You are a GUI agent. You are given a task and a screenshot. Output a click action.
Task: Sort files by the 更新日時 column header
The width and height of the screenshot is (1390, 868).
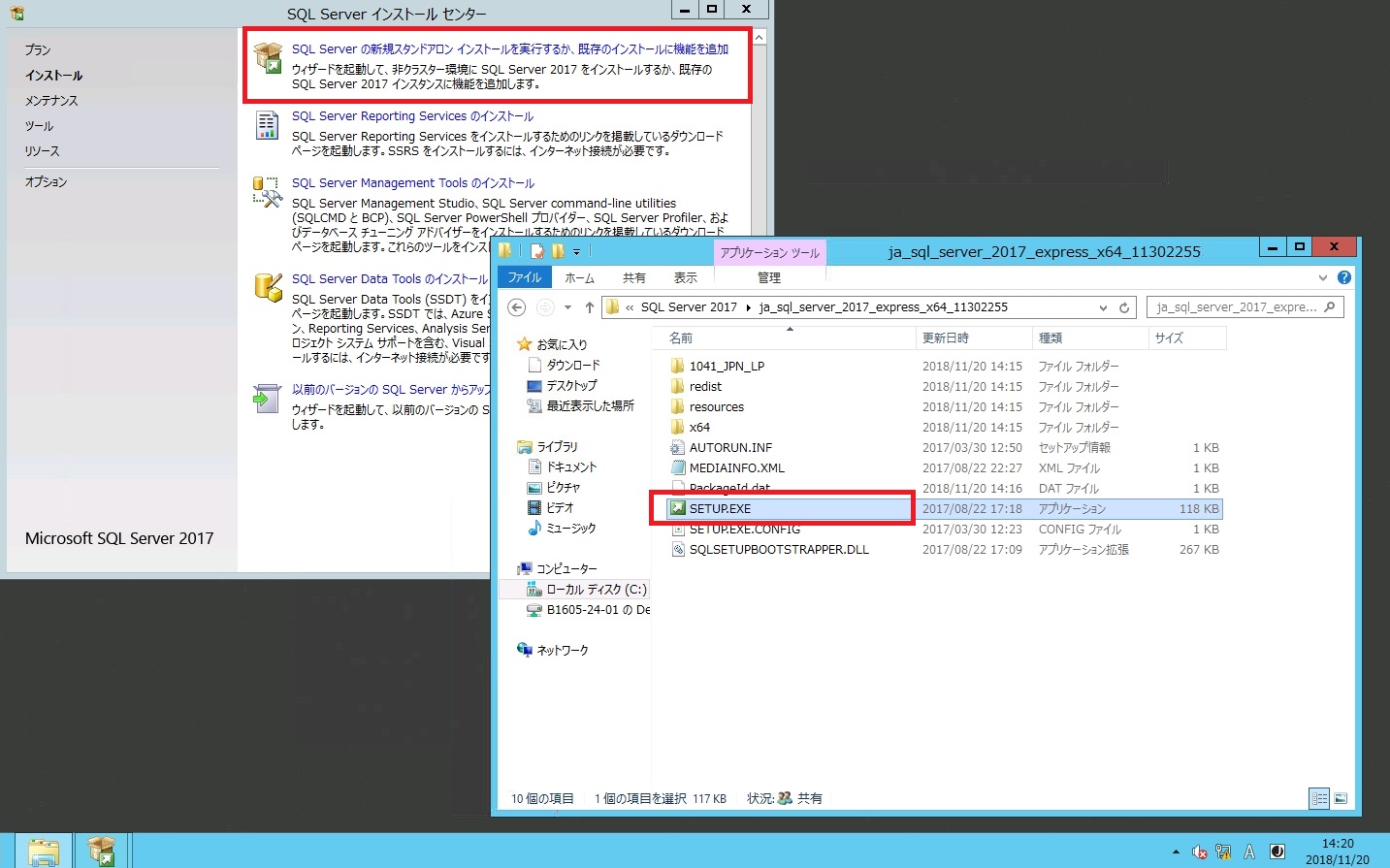point(946,338)
